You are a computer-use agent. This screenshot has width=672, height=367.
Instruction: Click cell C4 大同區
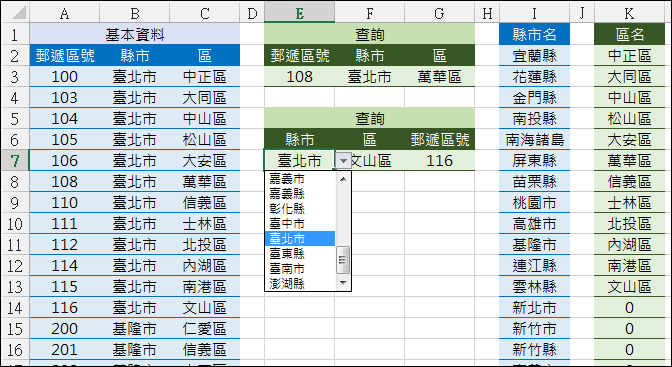[204, 97]
